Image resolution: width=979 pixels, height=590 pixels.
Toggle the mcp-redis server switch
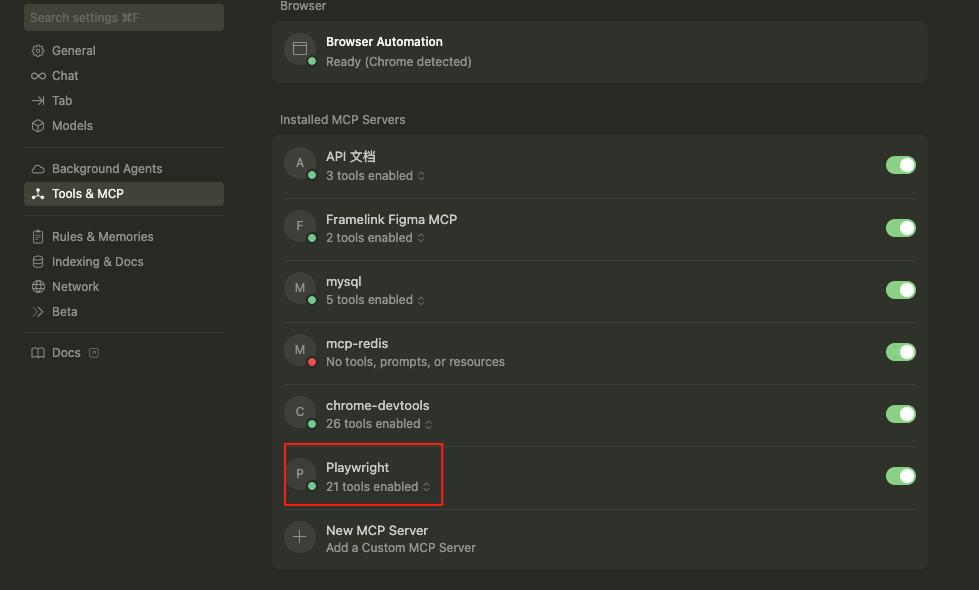click(900, 352)
